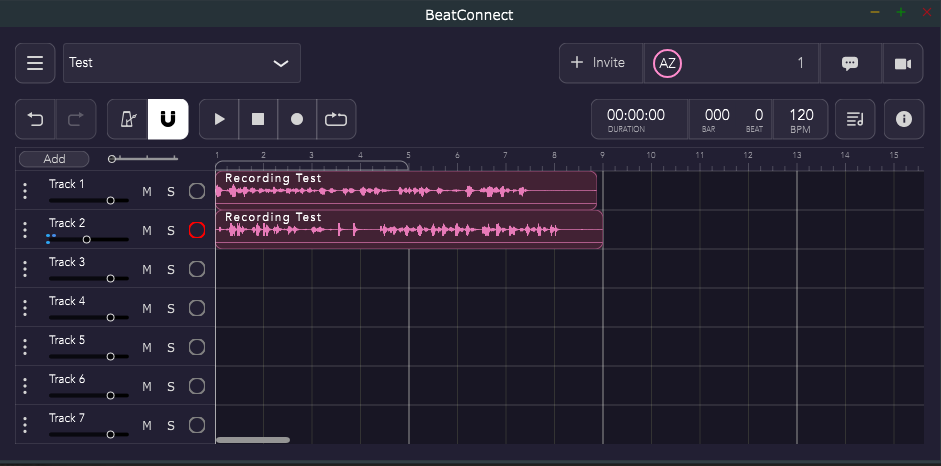Start video call with camera icon
The image size is (941, 466).
903,63
